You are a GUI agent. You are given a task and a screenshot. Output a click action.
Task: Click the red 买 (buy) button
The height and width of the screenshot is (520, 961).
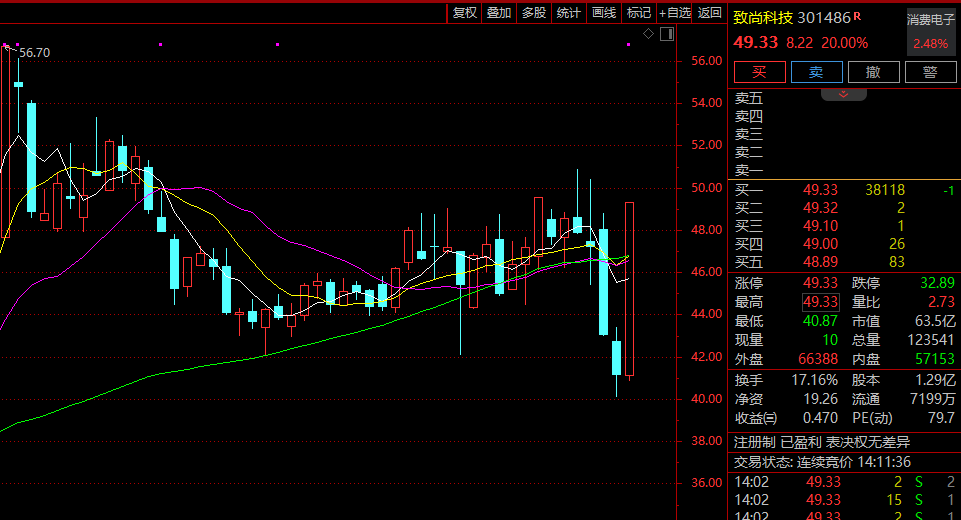click(759, 72)
